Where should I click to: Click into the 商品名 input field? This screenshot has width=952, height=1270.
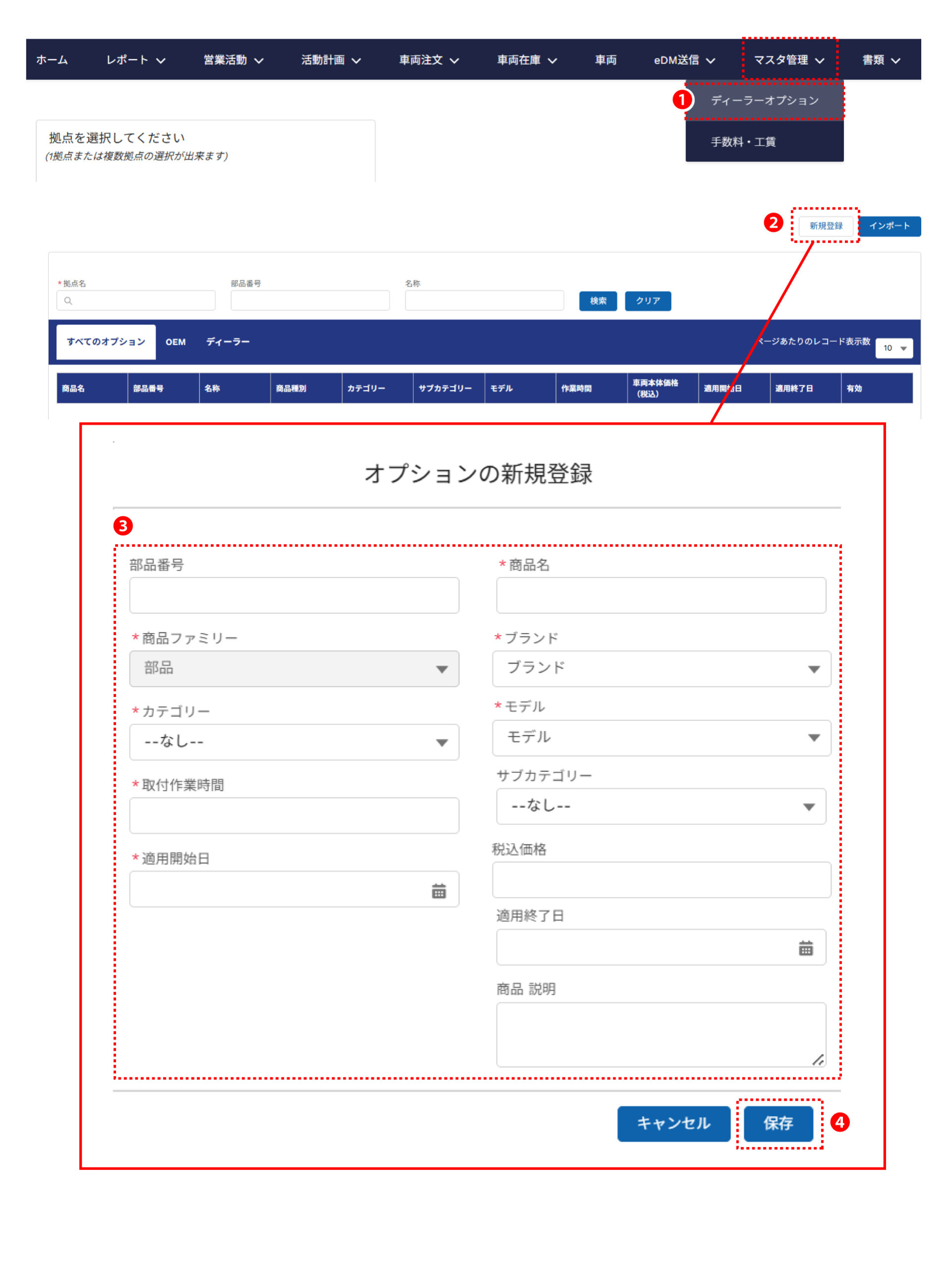pos(660,595)
